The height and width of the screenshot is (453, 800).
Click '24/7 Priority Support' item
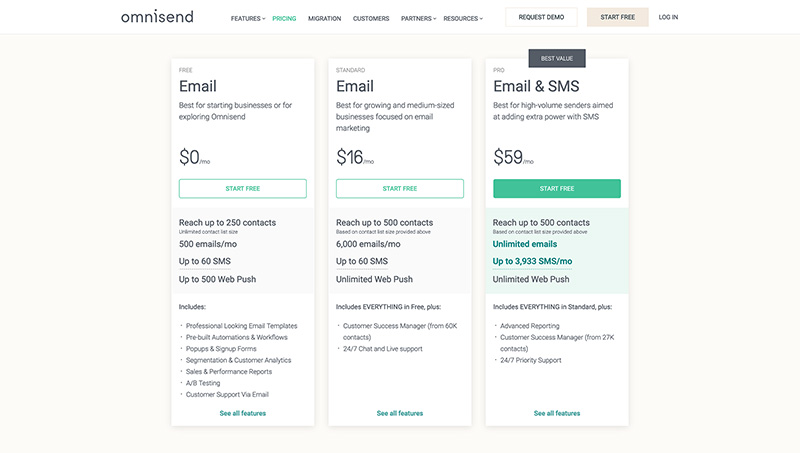click(531, 360)
